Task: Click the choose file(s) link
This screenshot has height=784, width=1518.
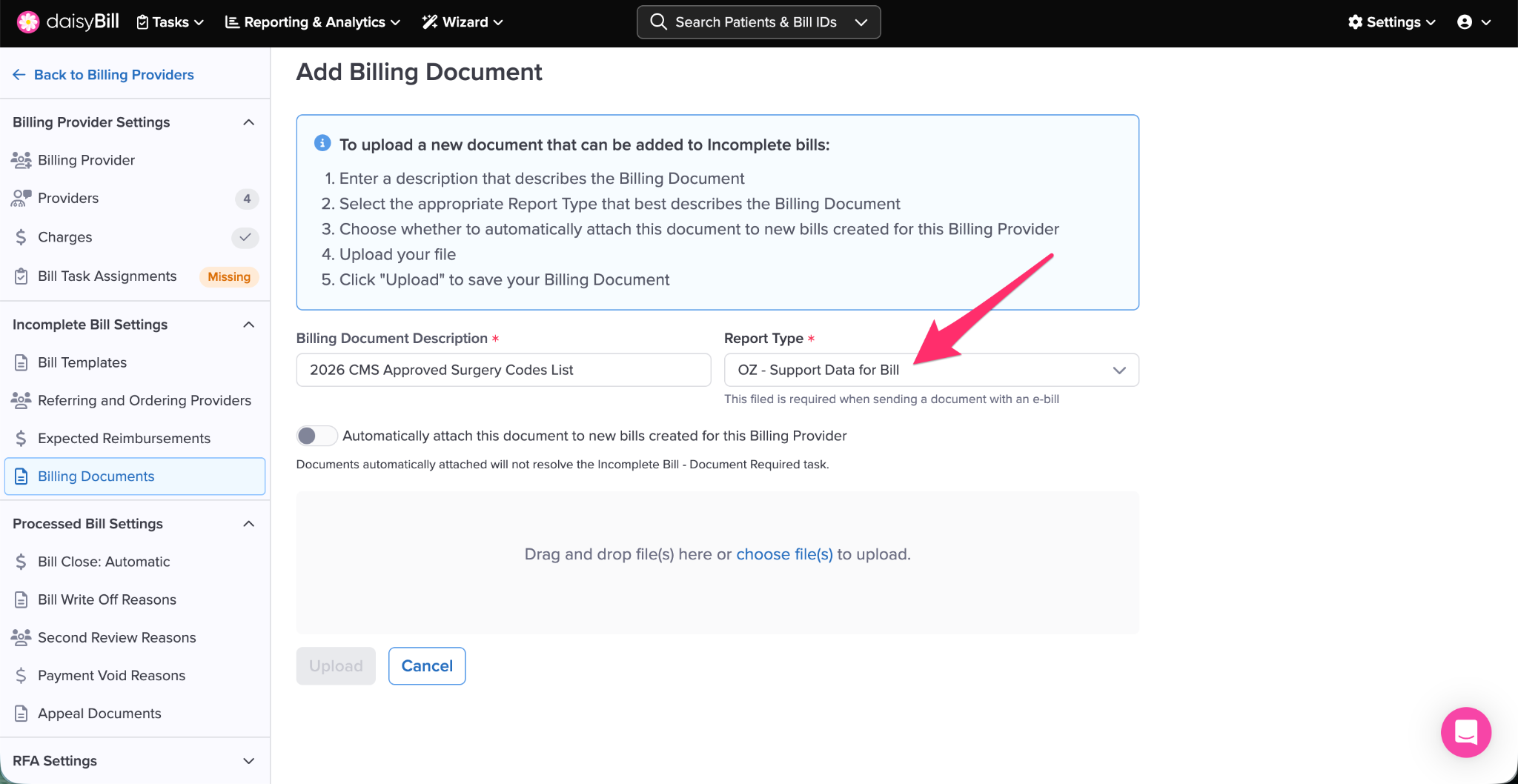Action: tap(784, 554)
